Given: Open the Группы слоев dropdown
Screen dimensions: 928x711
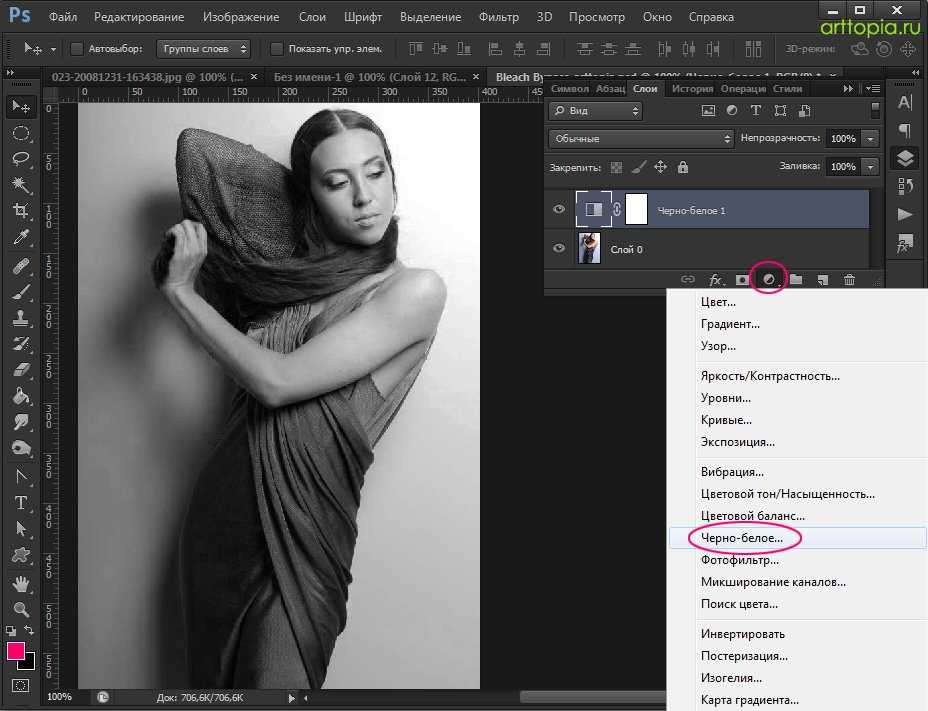Looking at the screenshot, I should 203,49.
